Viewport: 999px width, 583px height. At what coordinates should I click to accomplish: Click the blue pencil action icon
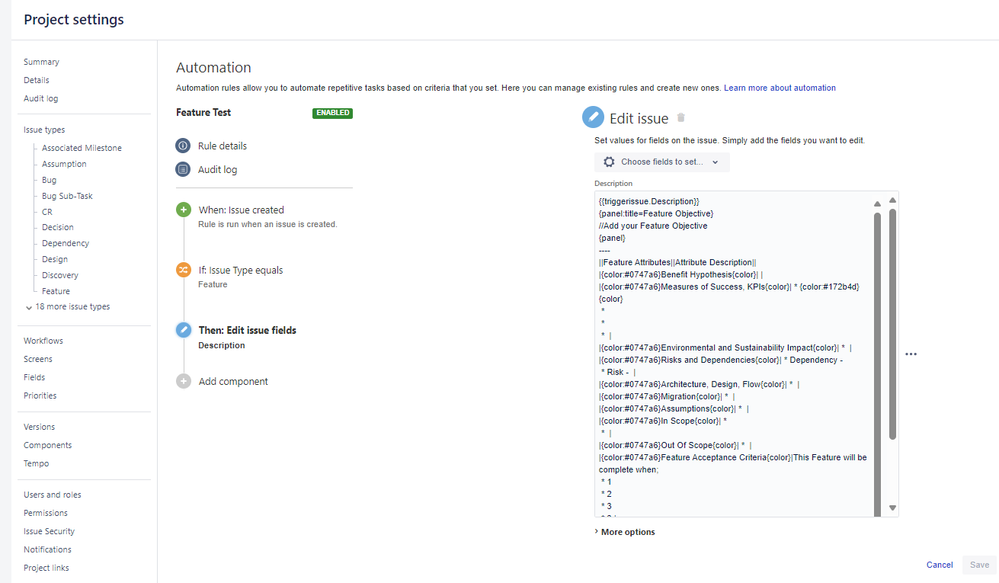[x=183, y=330]
